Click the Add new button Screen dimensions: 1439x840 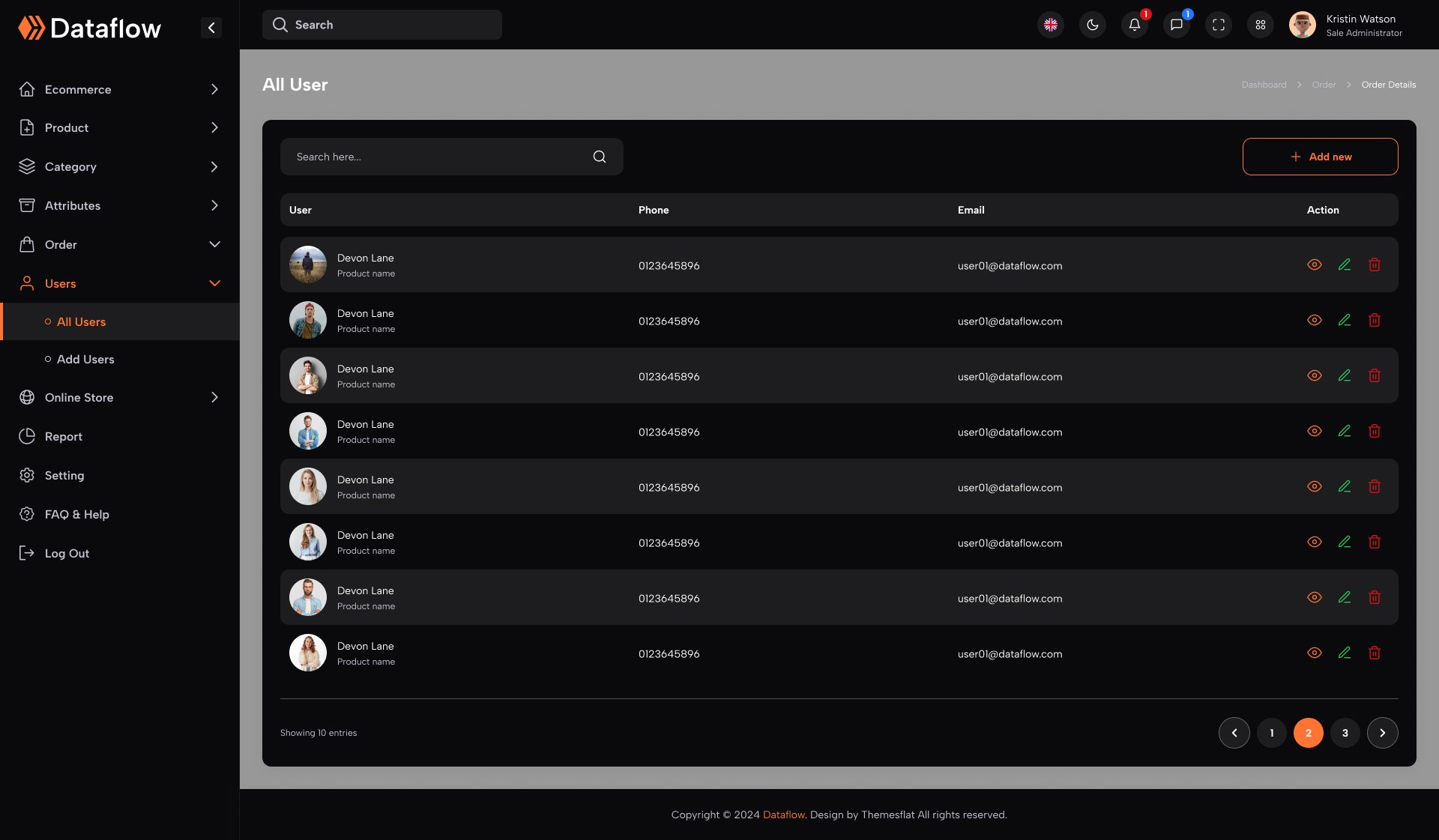[x=1320, y=157]
